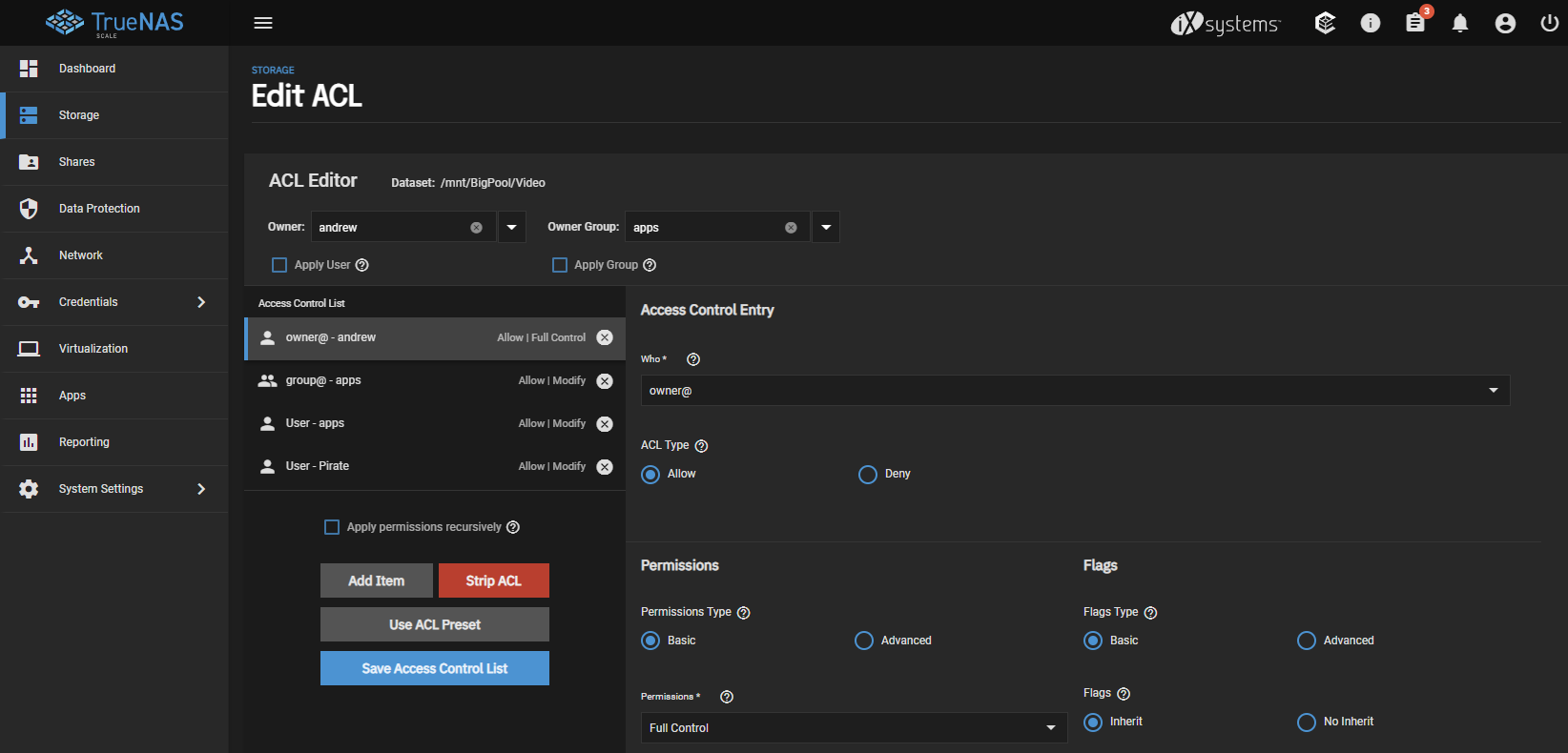
Task: Toggle the hamburger sidebar menu
Action: [x=263, y=23]
